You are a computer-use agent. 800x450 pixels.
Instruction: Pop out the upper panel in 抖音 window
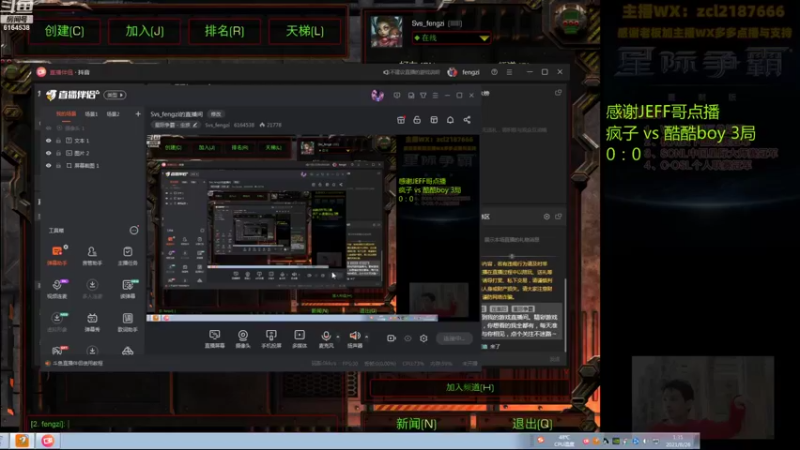(x=558, y=92)
